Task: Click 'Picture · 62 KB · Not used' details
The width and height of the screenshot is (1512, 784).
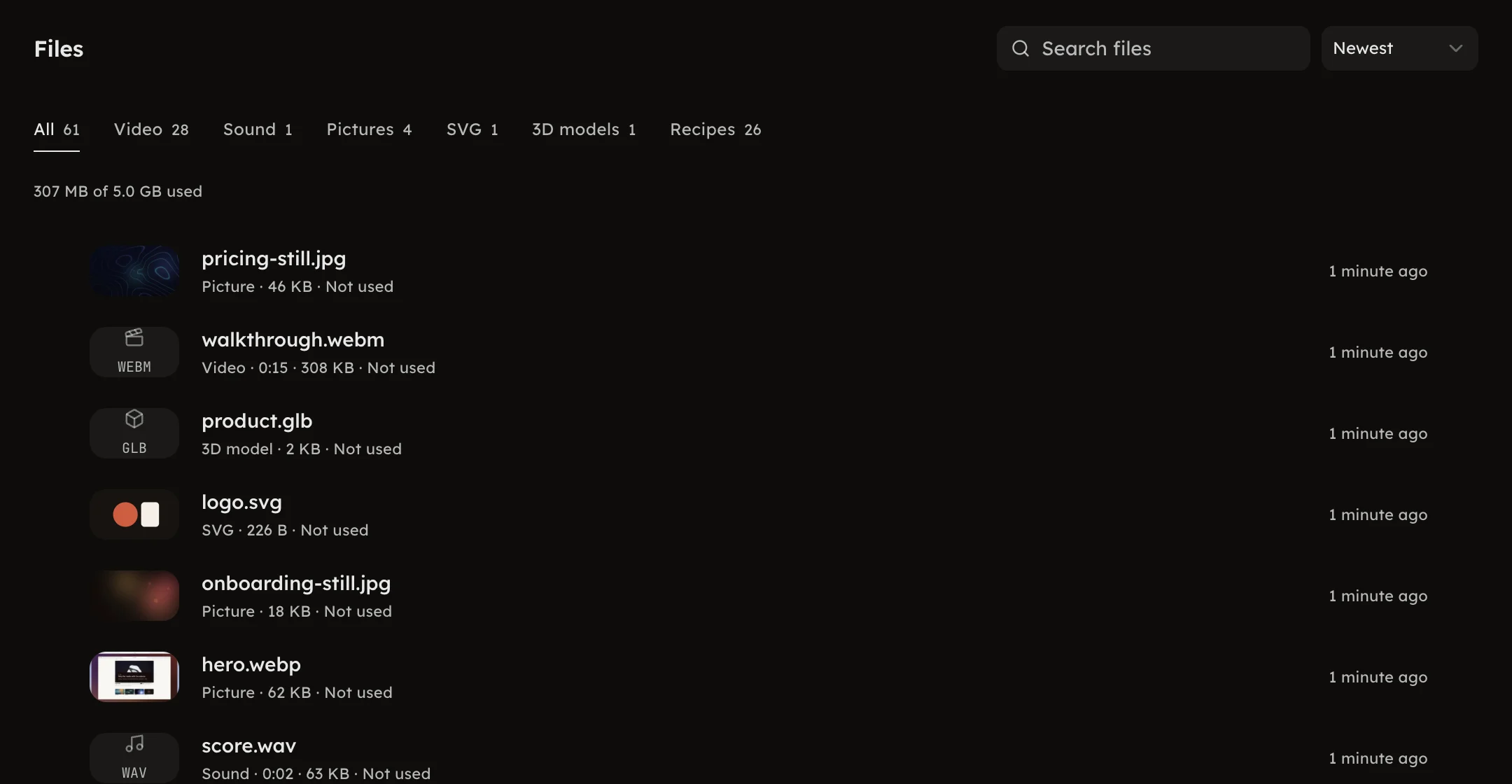Action: pos(297,692)
